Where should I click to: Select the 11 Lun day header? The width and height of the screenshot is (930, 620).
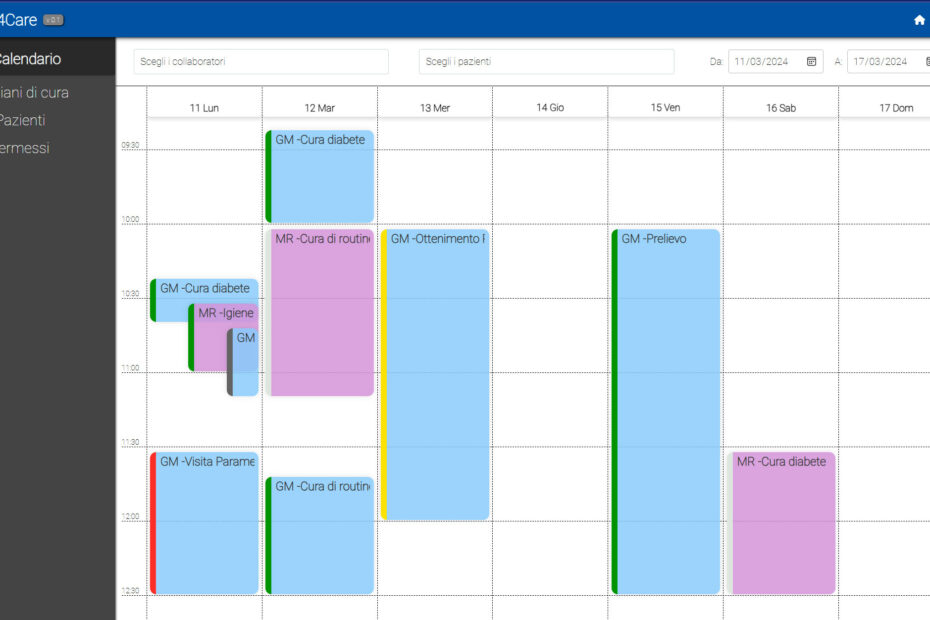tap(204, 108)
